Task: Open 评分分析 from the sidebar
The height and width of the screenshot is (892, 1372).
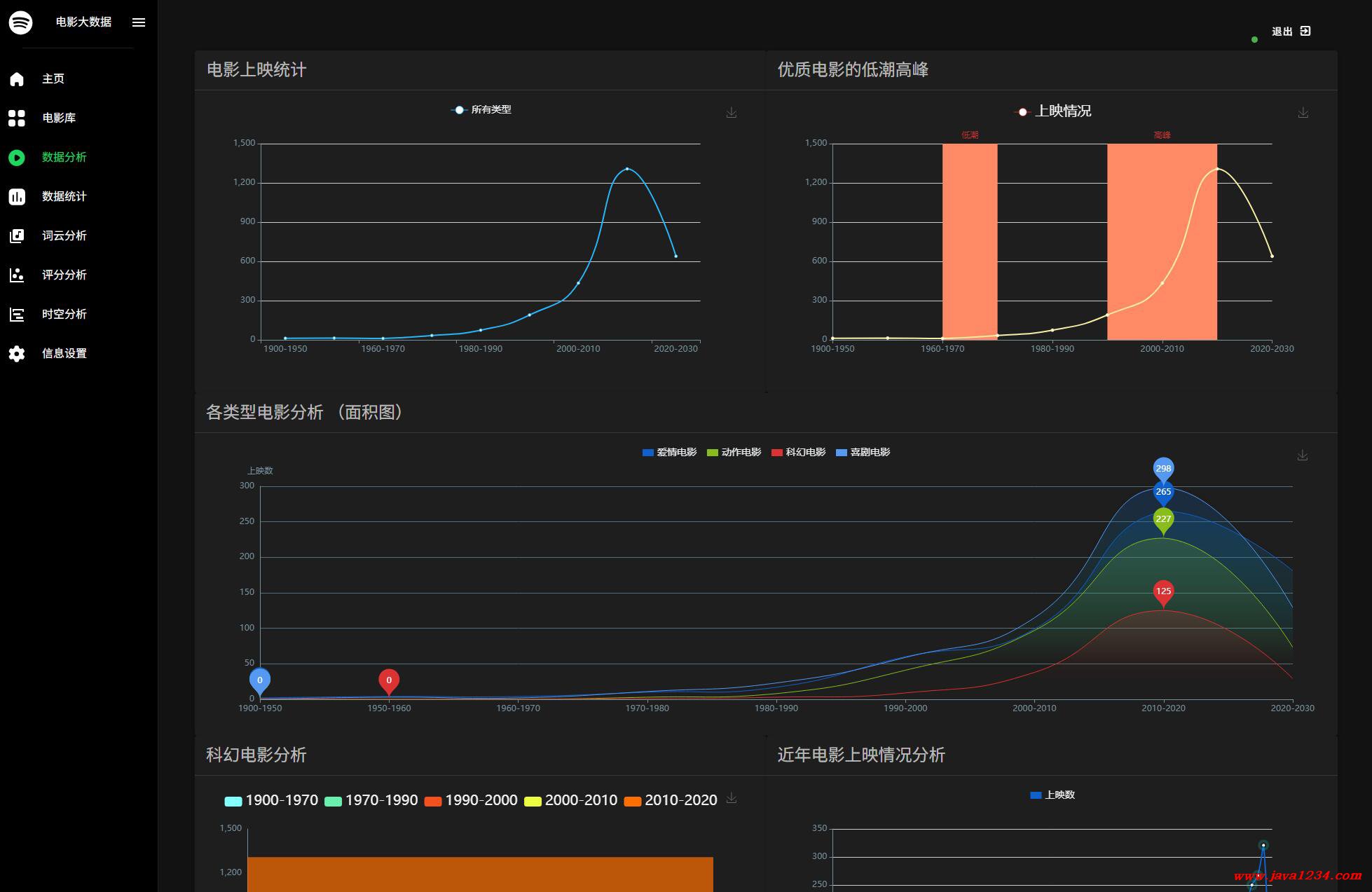Action: (64, 275)
